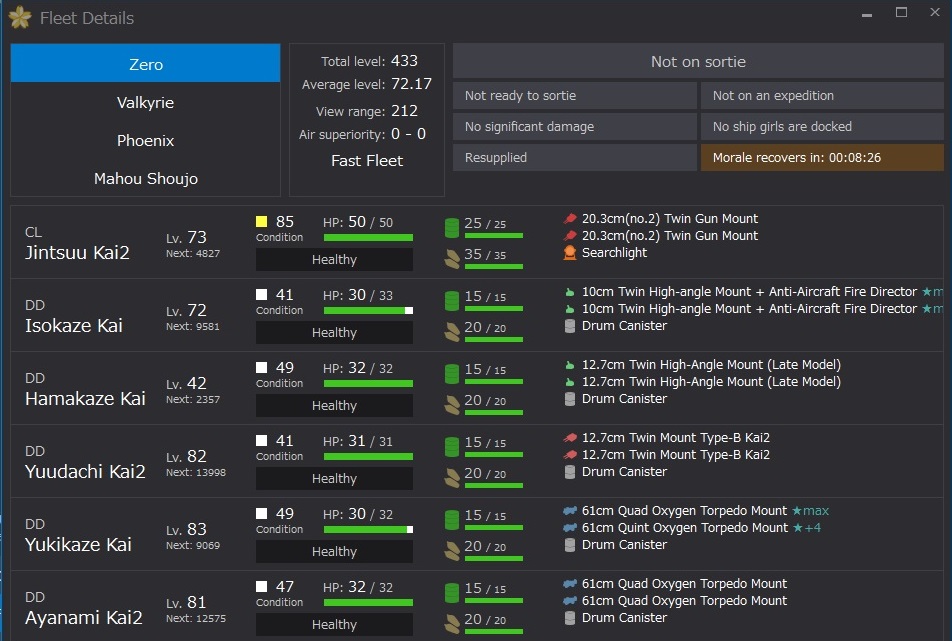This screenshot has width=952, height=641.
Task: Click Jintsuu's green fuel drum icon
Action: tap(452, 228)
